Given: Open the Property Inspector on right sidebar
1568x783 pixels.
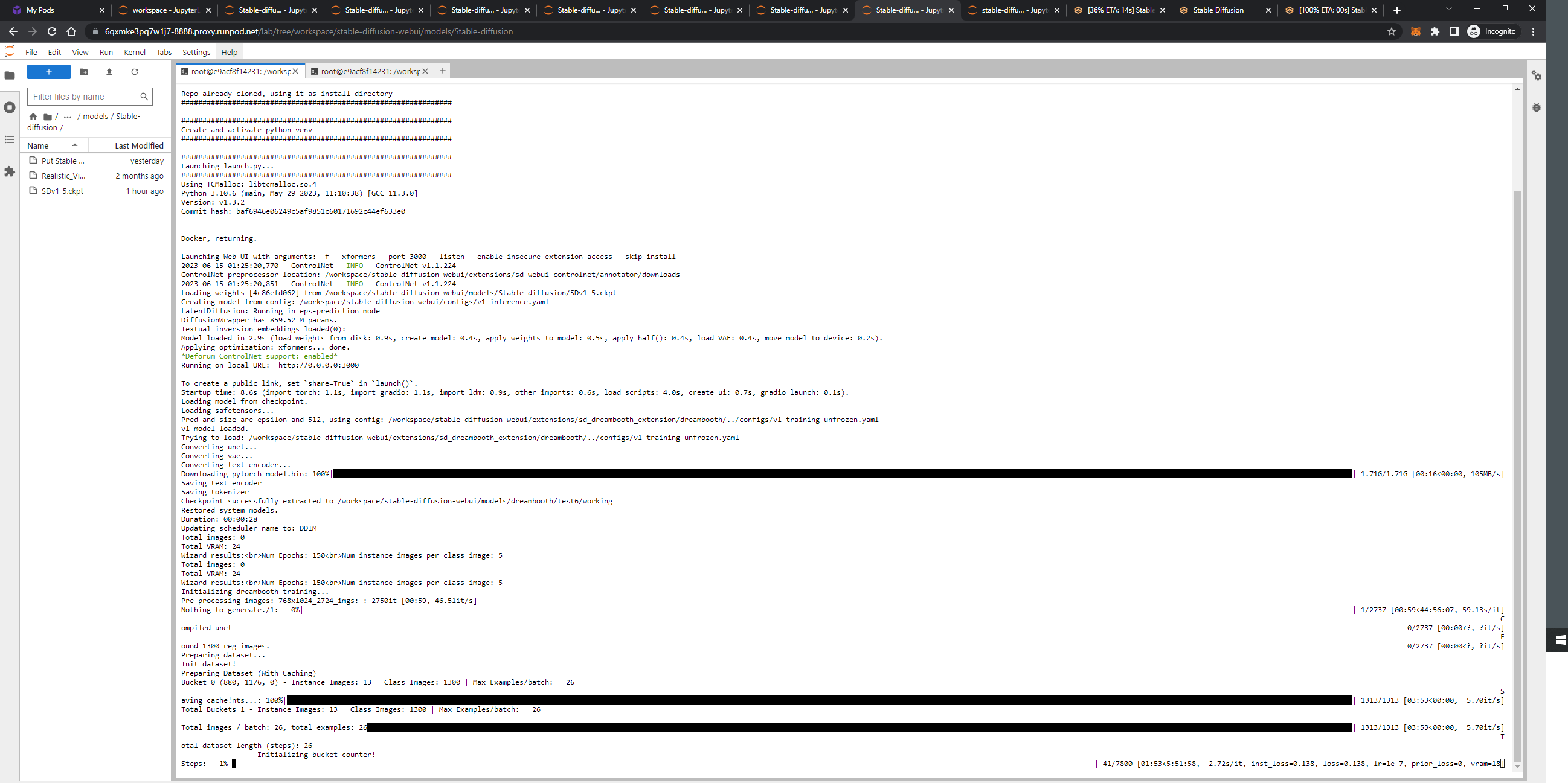Looking at the screenshot, I should point(1537,75).
